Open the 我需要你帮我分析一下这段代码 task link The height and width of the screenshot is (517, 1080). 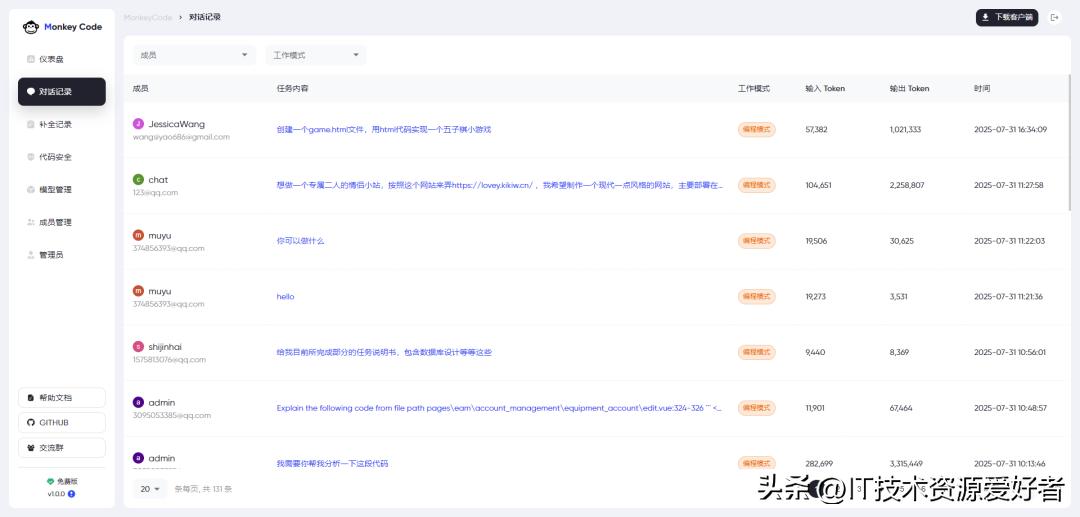pyautogui.click(x=332, y=464)
